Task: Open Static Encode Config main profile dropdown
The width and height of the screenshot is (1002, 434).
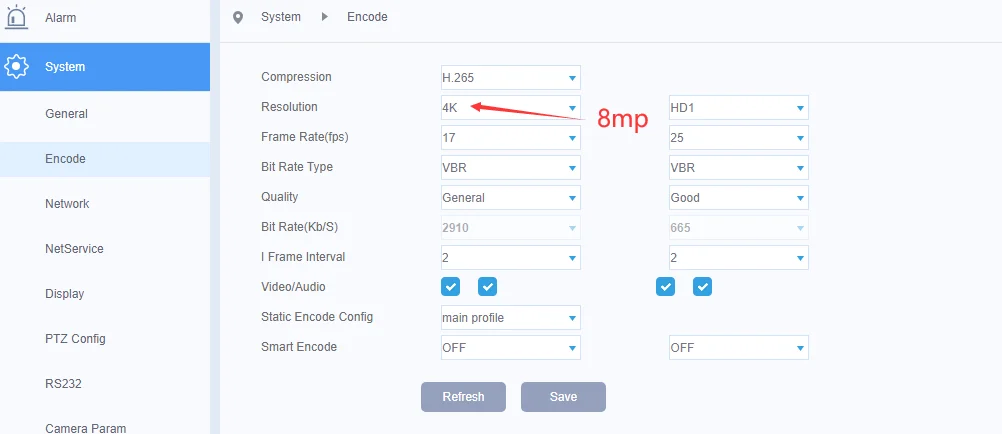Action: (511, 318)
